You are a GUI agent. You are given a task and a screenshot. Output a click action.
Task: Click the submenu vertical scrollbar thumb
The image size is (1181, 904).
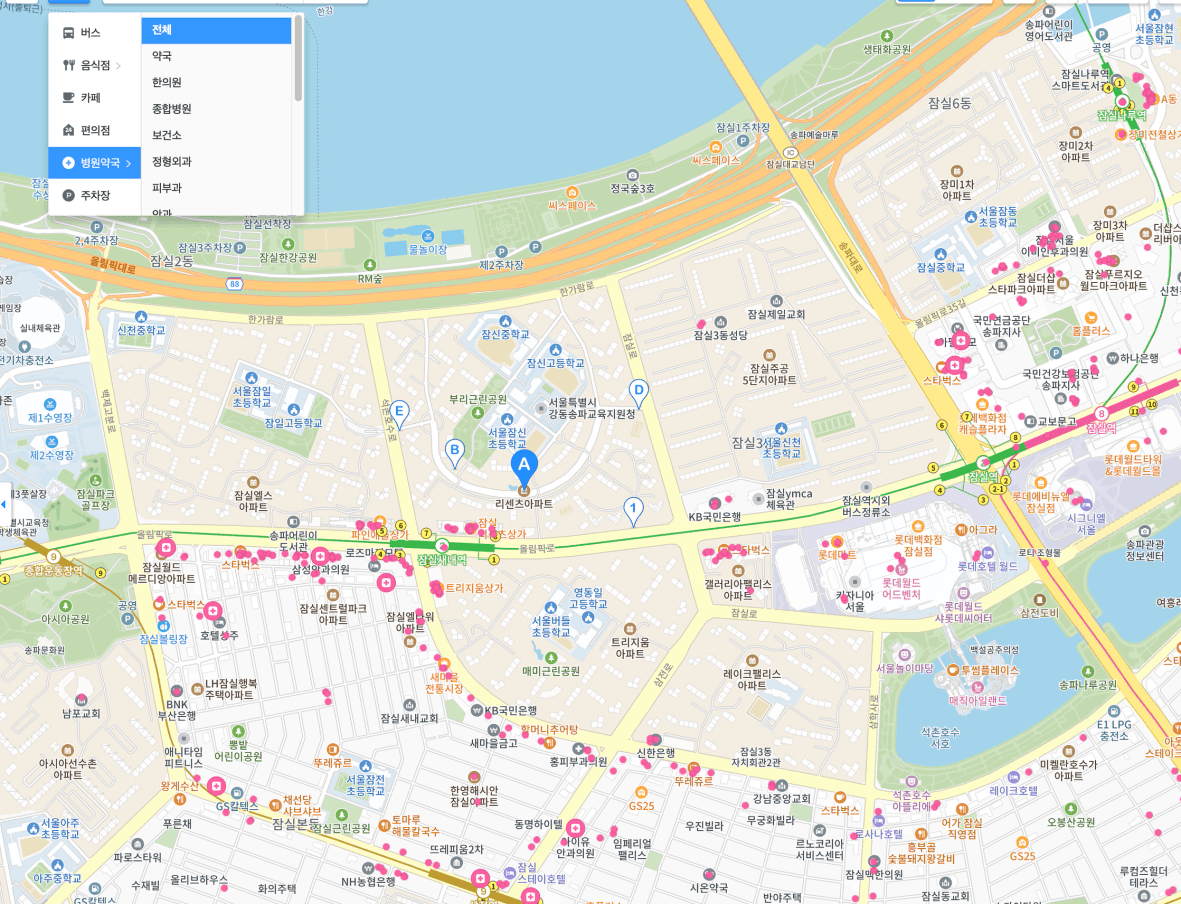point(298,58)
